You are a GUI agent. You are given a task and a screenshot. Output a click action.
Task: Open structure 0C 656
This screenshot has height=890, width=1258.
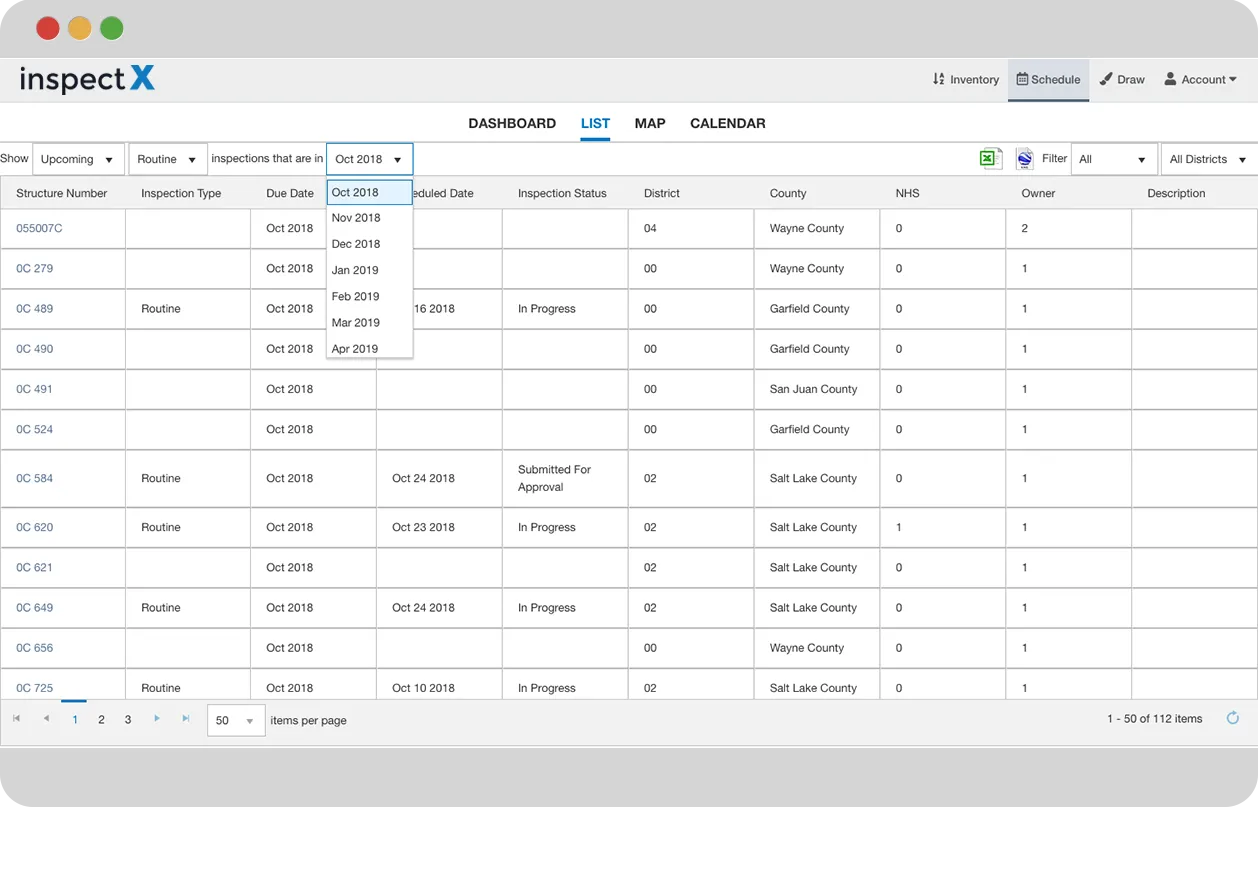[35, 647]
